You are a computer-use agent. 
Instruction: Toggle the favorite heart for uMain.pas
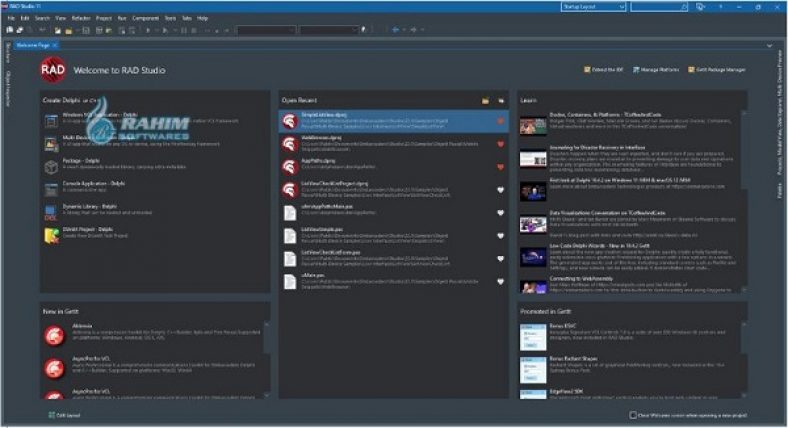click(500, 281)
